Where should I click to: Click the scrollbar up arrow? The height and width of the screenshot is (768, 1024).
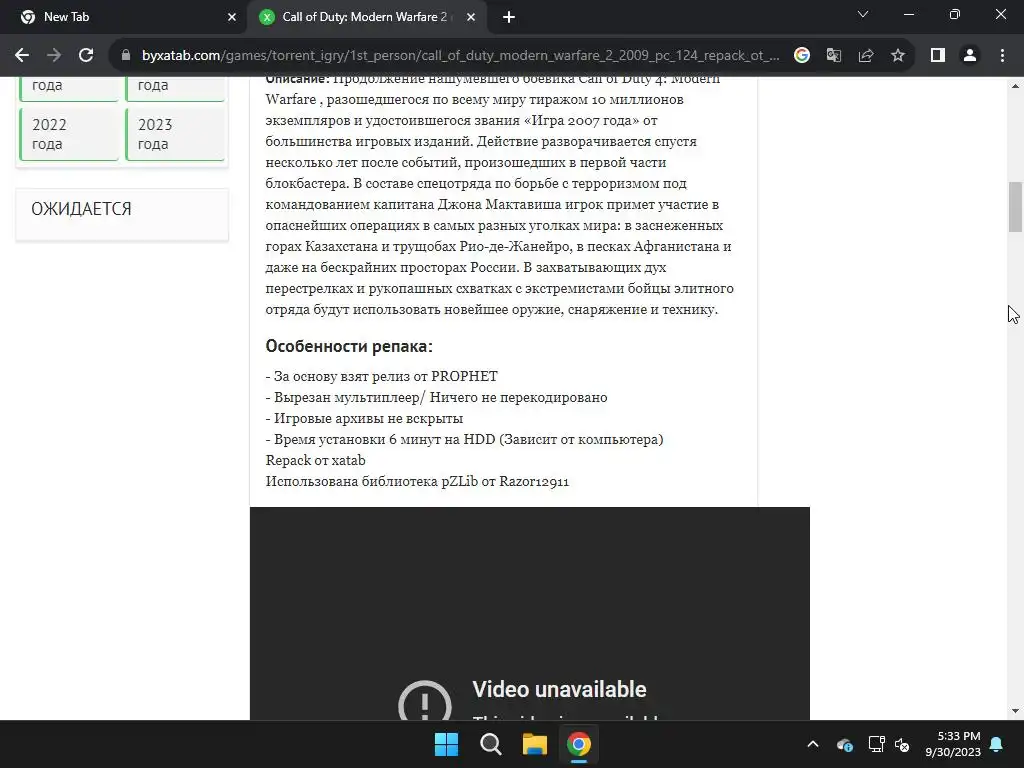pos(1015,86)
